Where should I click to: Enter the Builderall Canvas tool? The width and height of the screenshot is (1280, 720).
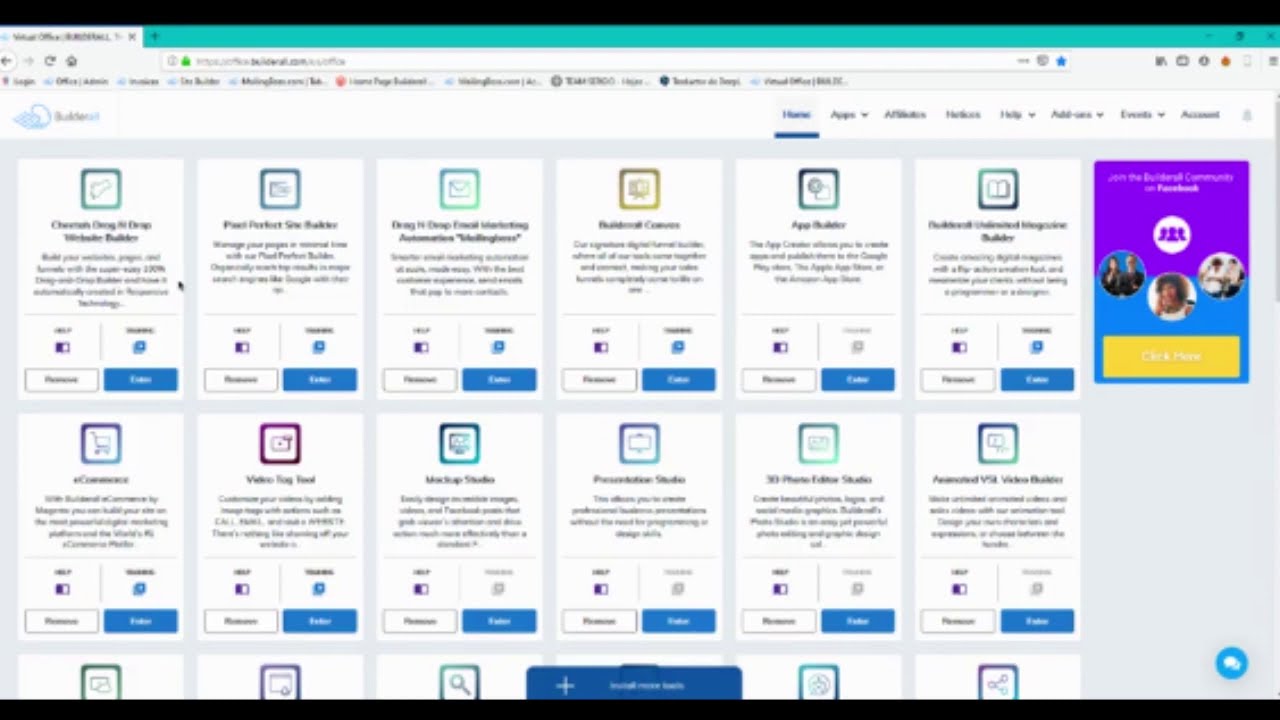(678, 379)
